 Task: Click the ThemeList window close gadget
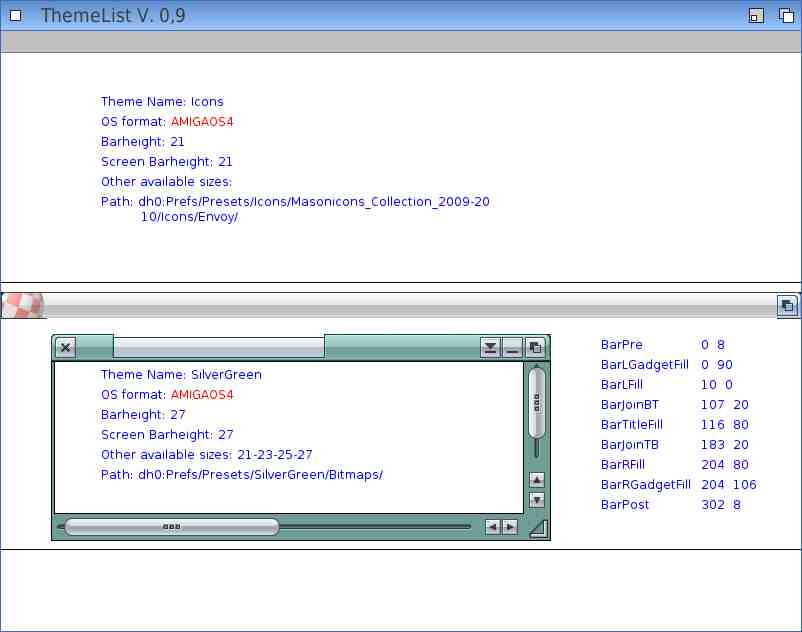point(15,15)
